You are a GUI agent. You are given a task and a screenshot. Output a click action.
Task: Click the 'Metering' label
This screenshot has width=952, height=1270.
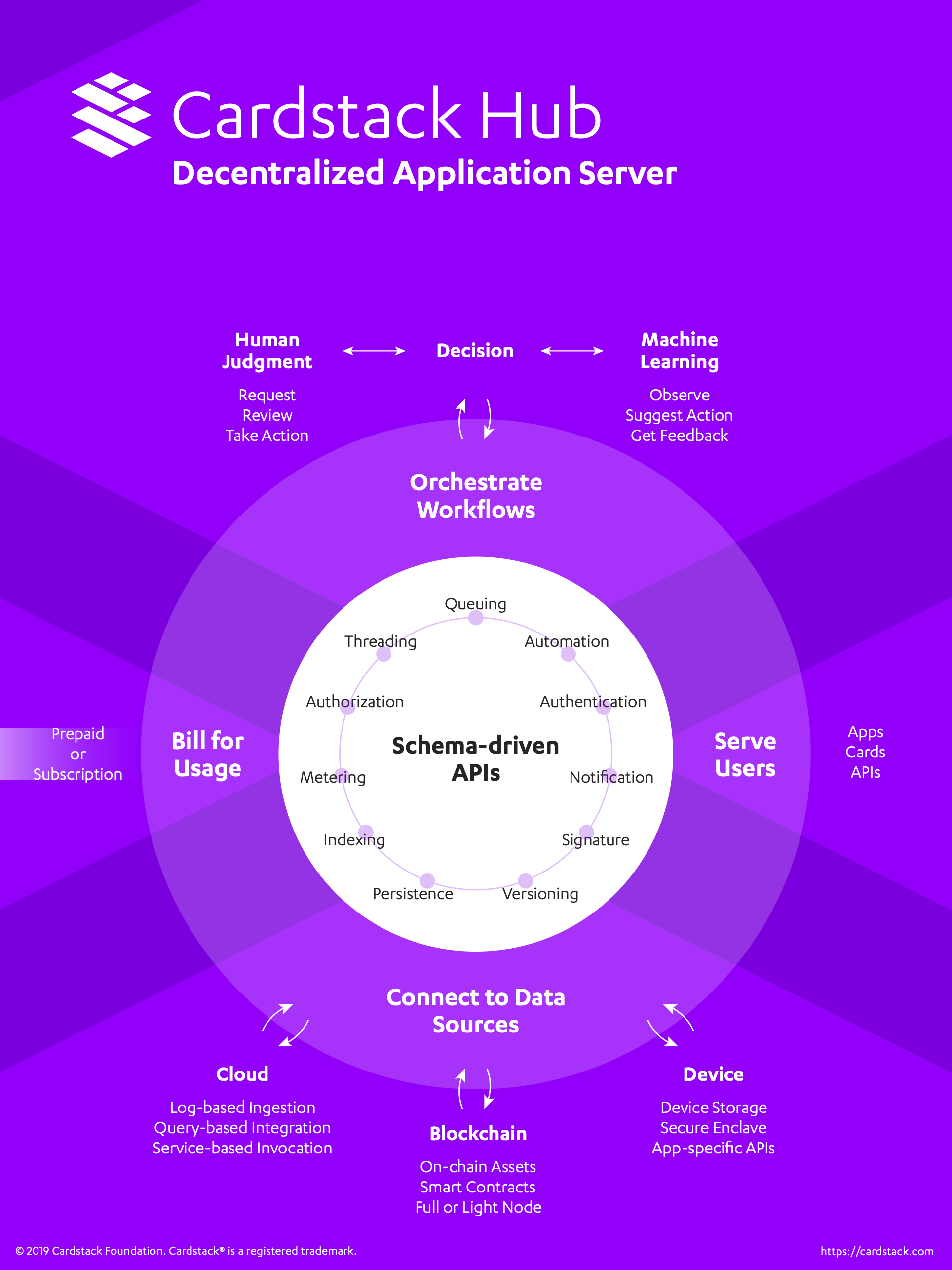pyautogui.click(x=333, y=777)
